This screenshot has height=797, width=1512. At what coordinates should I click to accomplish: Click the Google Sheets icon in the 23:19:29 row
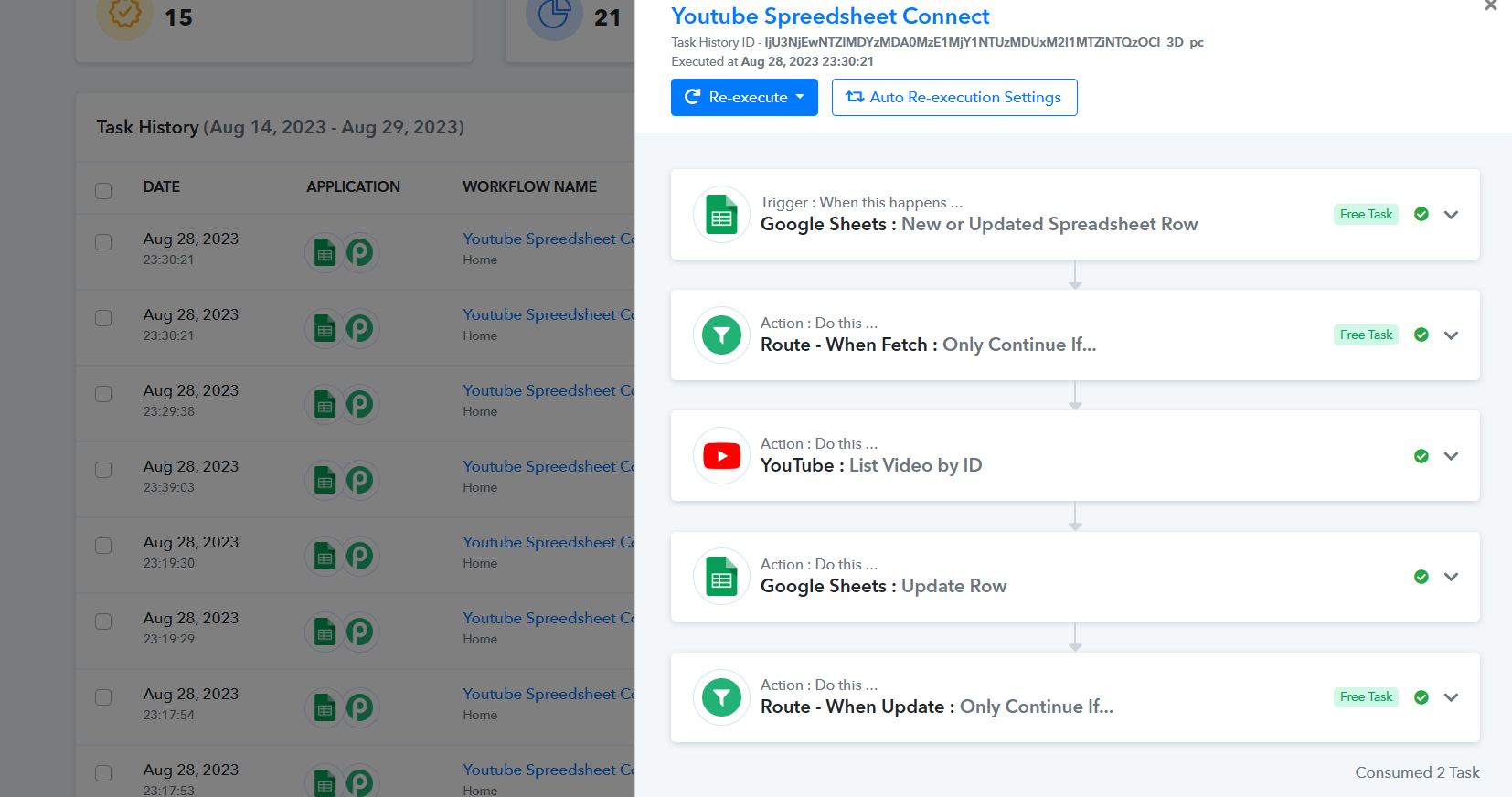coord(325,632)
